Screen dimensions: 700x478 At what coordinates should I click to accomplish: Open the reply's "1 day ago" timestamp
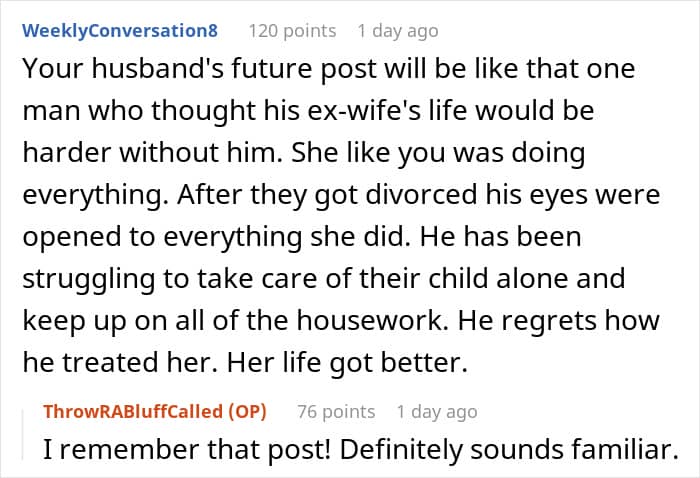click(x=436, y=411)
